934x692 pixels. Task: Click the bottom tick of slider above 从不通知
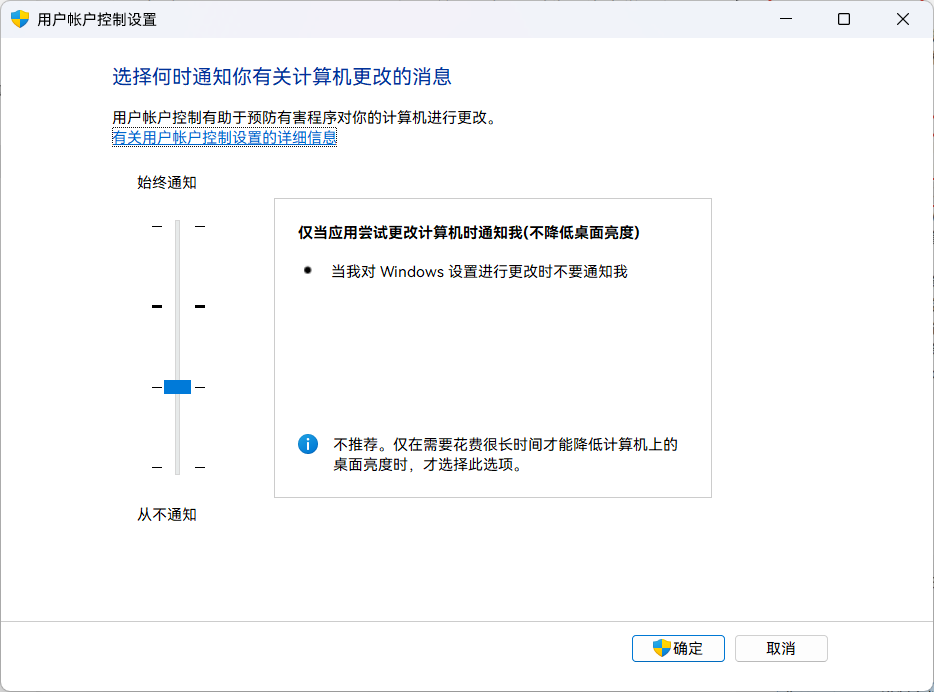click(178, 467)
